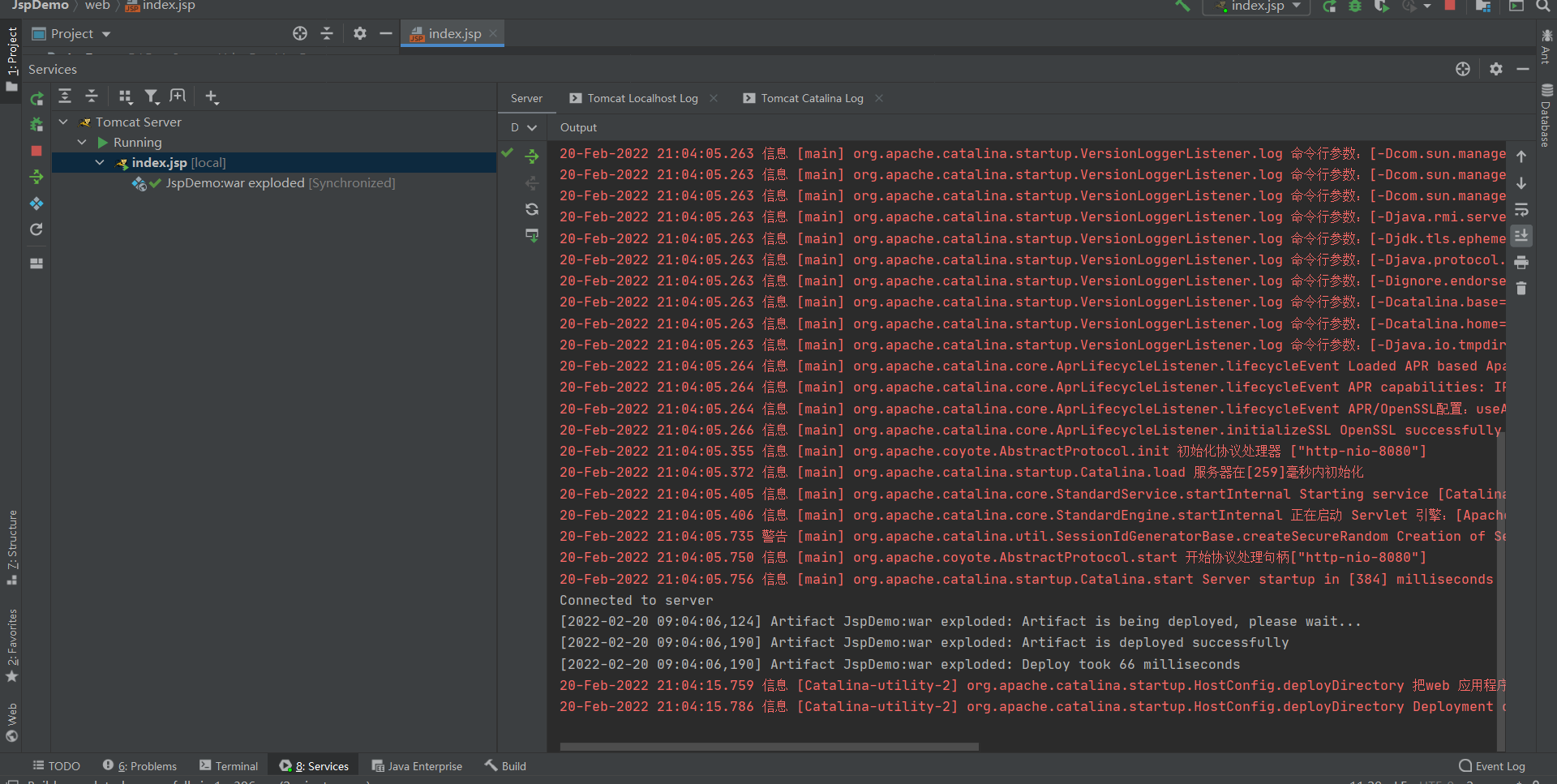Click the console horizontal scrollbar thumb

769,747
